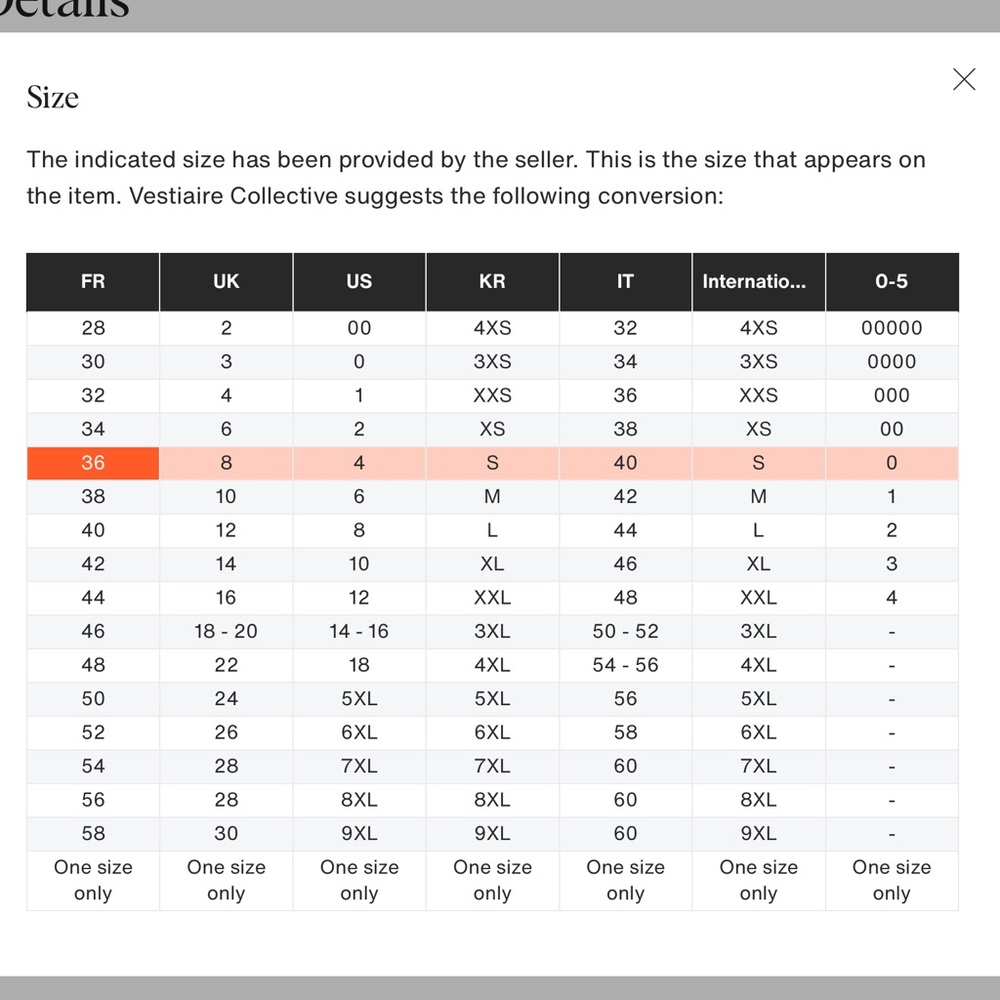This screenshot has height=1000, width=1000.
Task: Click the KR XXL cell
Action: pyautogui.click(x=492, y=598)
